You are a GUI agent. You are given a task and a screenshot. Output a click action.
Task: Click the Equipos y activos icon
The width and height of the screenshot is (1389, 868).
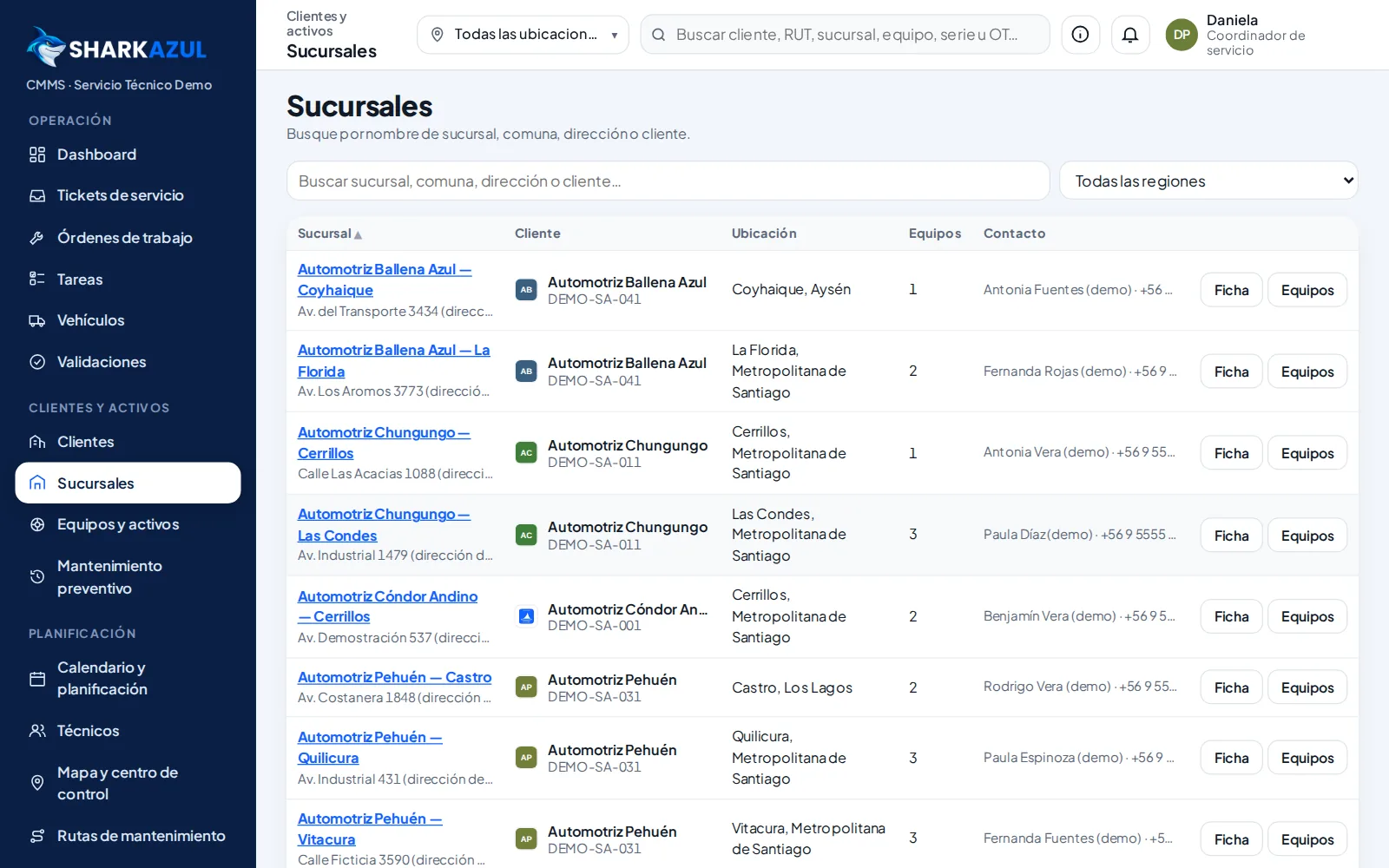click(x=37, y=524)
